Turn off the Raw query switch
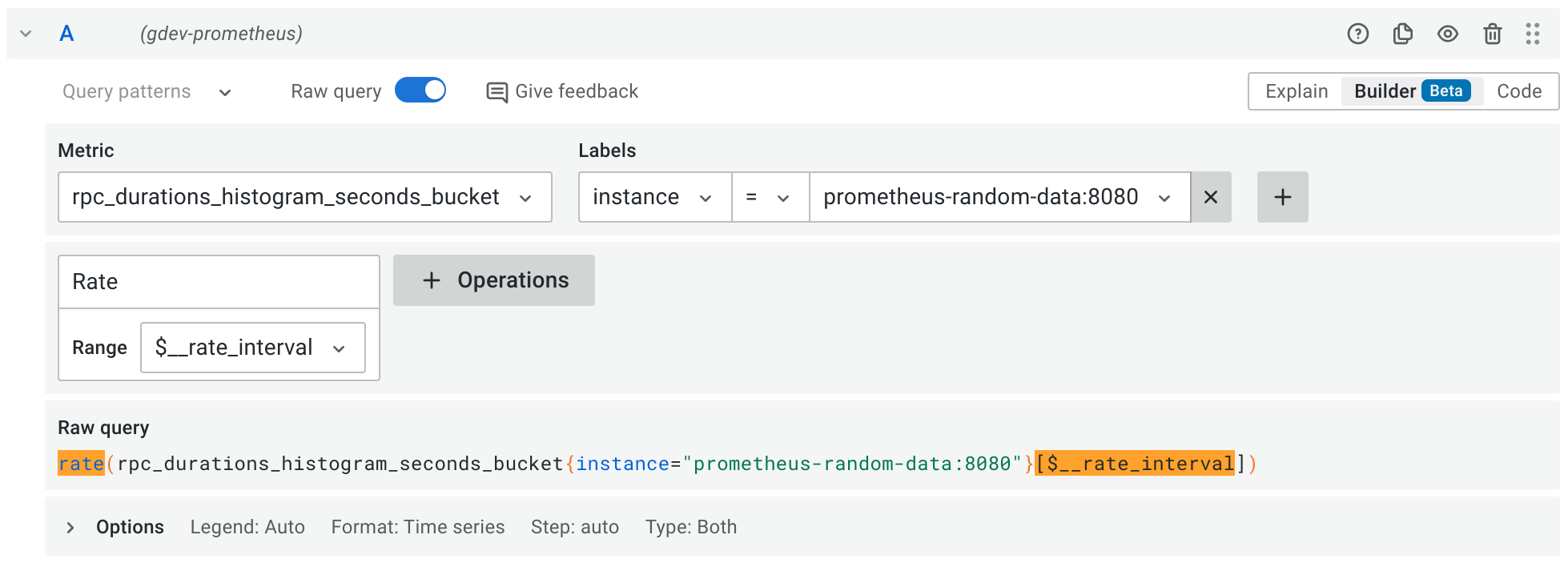This screenshot has height=567, width=1568. pyautogui.click(x=420, y=90)
